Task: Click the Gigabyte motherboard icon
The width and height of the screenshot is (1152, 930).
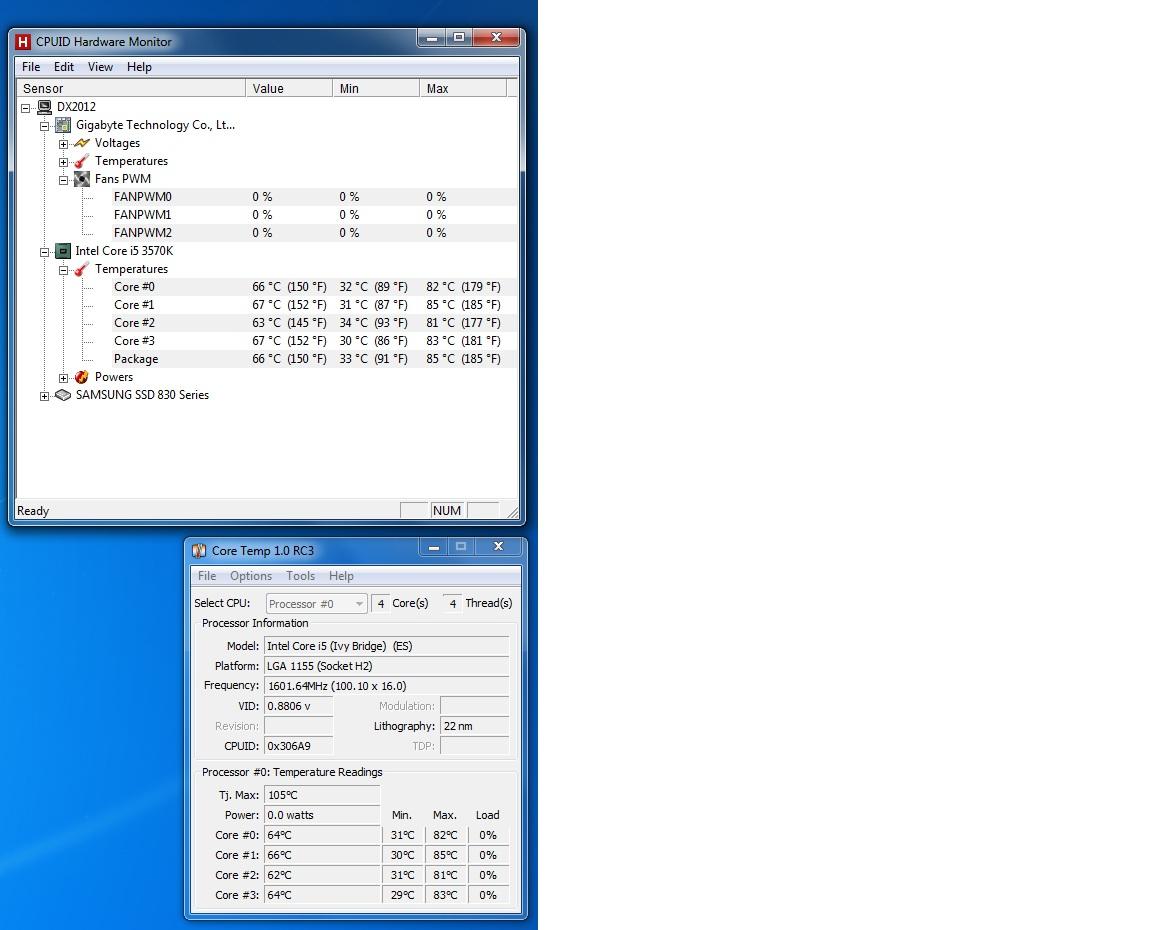Action: [63, 126]
